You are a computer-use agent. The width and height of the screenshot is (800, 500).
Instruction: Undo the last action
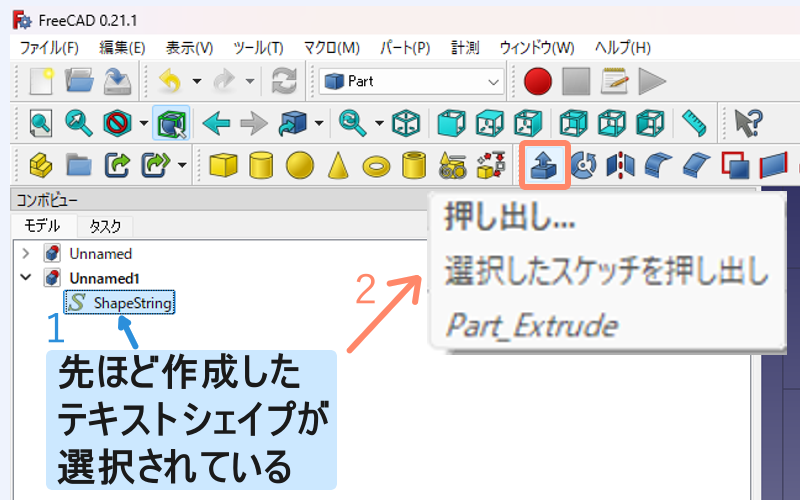170,81
